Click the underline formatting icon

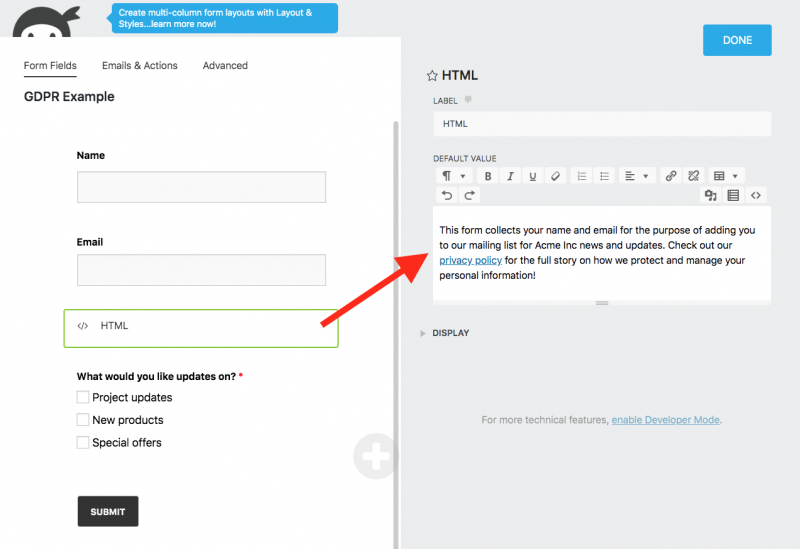tap(532, 176)
